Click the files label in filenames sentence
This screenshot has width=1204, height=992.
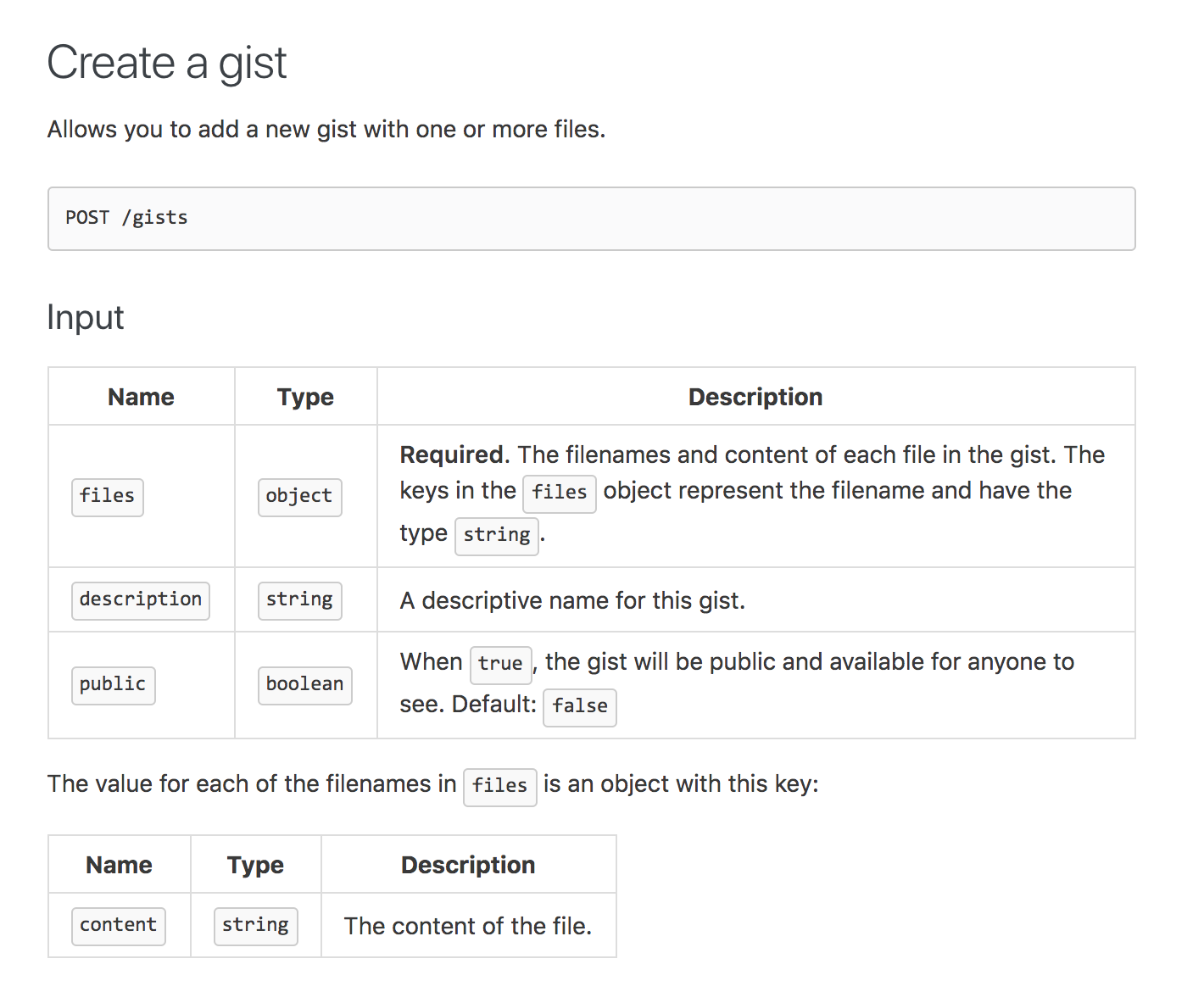coord(499,786)
